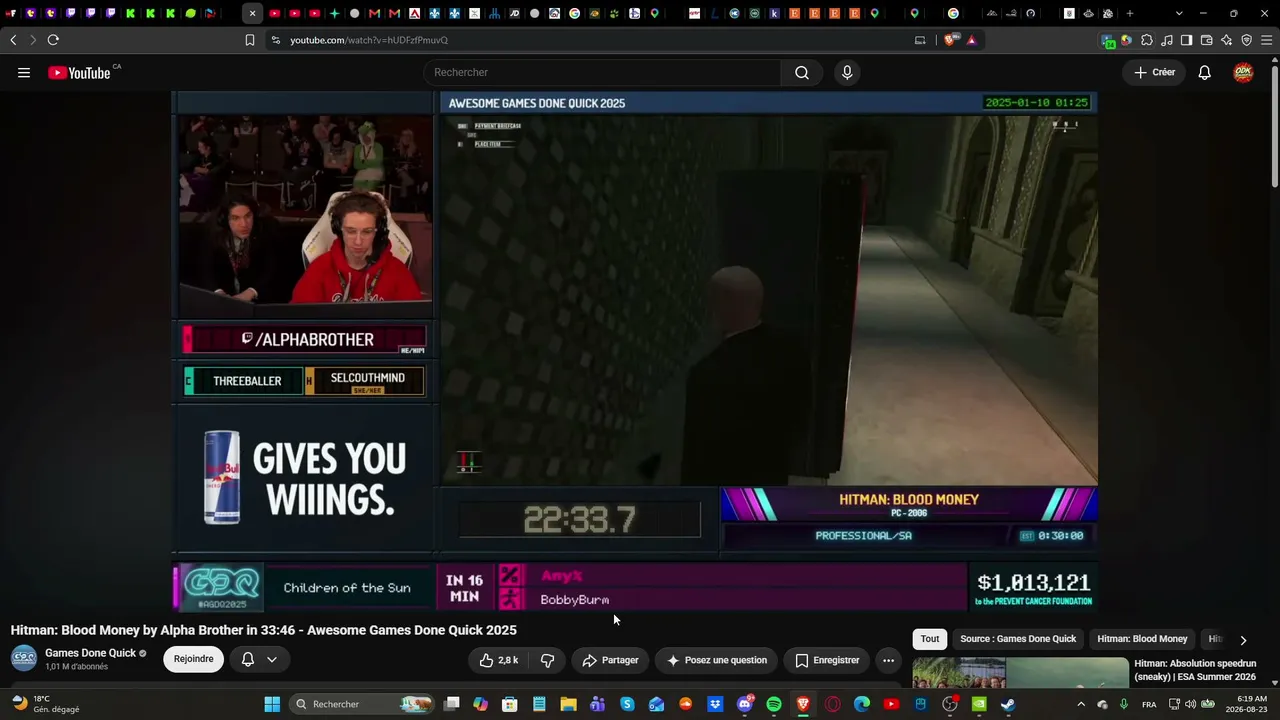Click the Créer button
The image size is (1280, 720).
pyautogui.click(x=1154, y=72)
